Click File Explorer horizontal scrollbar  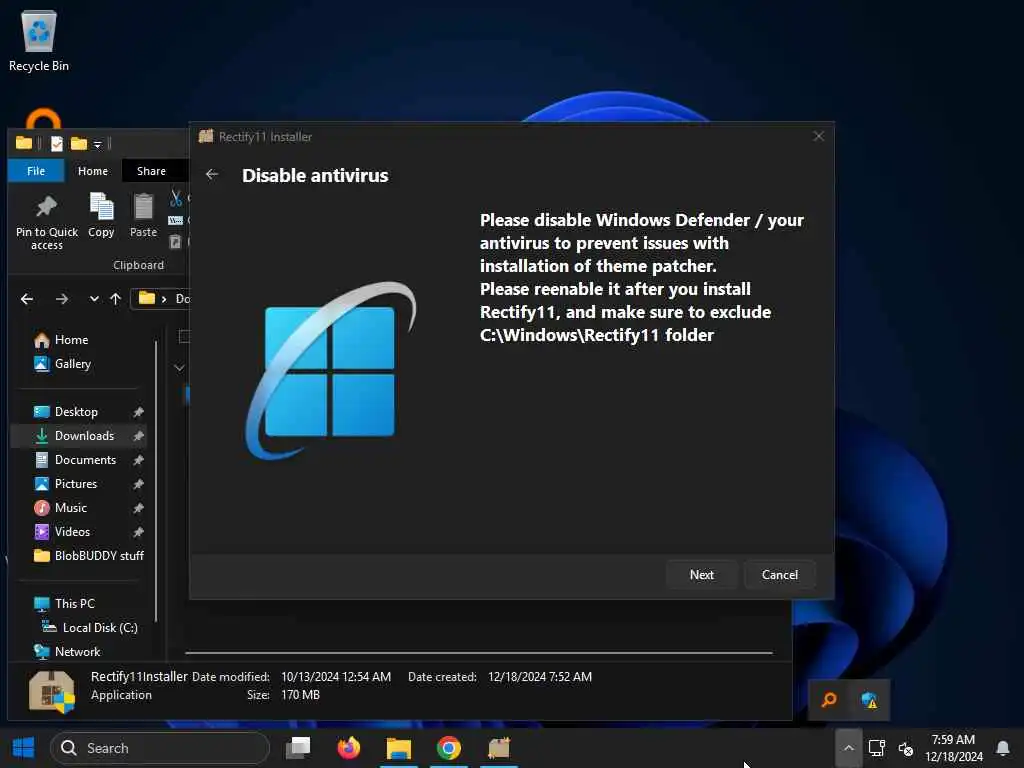point(479,652)
